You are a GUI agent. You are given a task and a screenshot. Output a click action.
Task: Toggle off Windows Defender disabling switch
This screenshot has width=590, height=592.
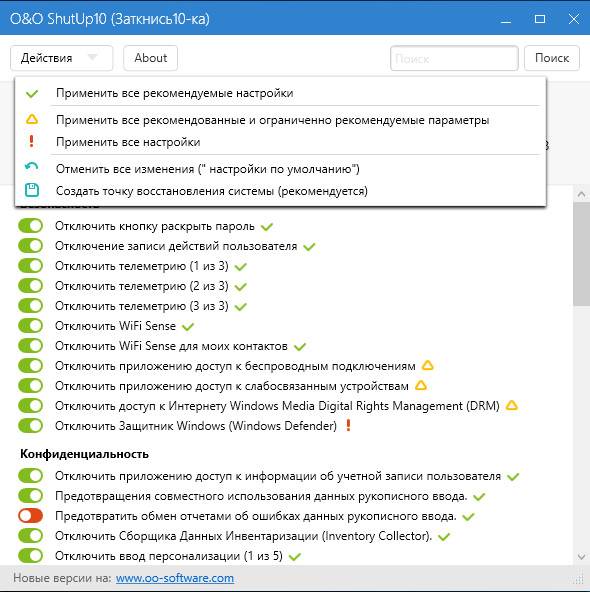click(x=31, y=426)
